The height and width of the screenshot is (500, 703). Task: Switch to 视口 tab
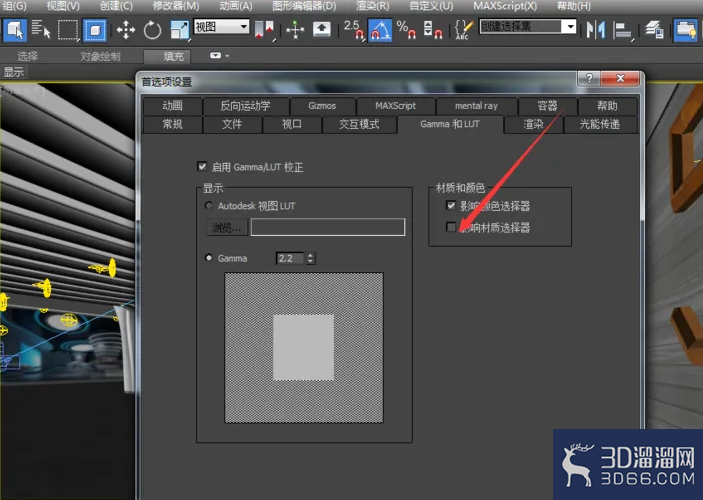click(292, 124)
